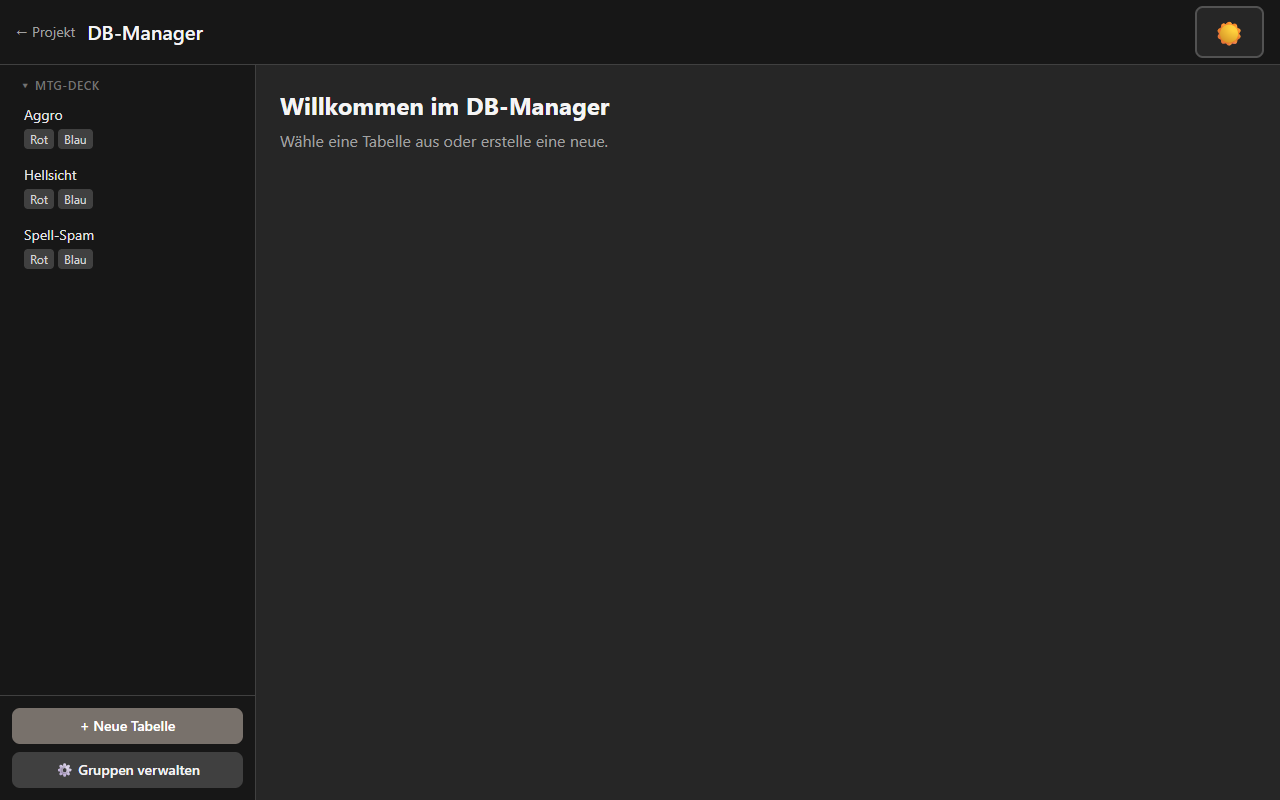This screenshot has height=800, width=1280.
Task: Click the Rot tag under Hellsicht
Action: (x=39, y=200)
